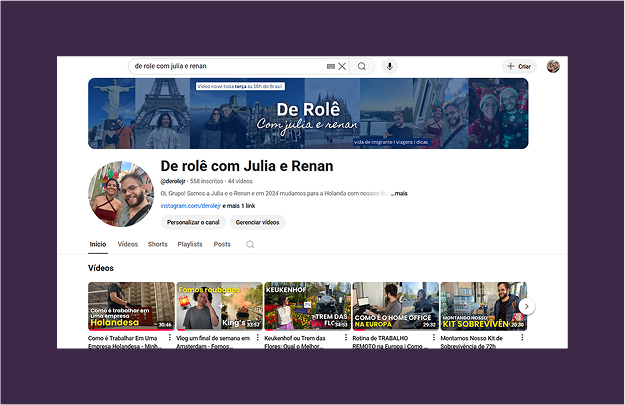Select the Início tab
This screenshot has height=405, width=625.
click(98, 244)
